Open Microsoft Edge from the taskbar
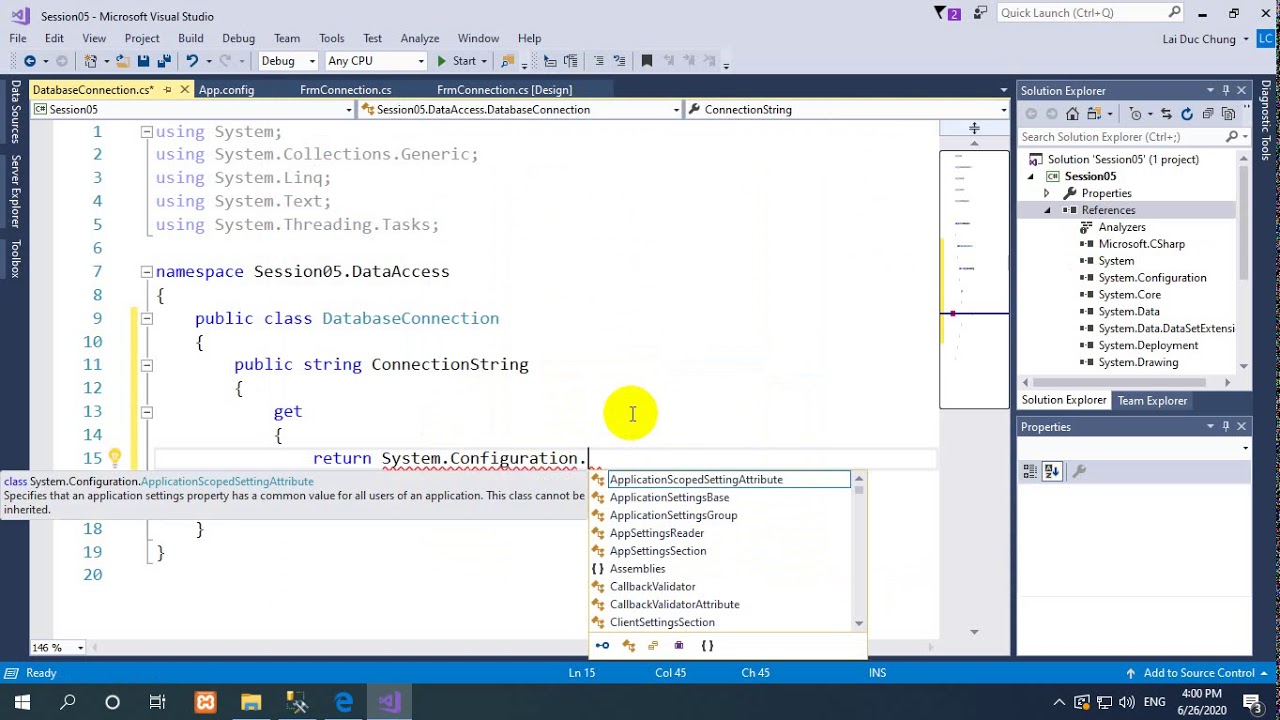 click(x=343, y=702)
